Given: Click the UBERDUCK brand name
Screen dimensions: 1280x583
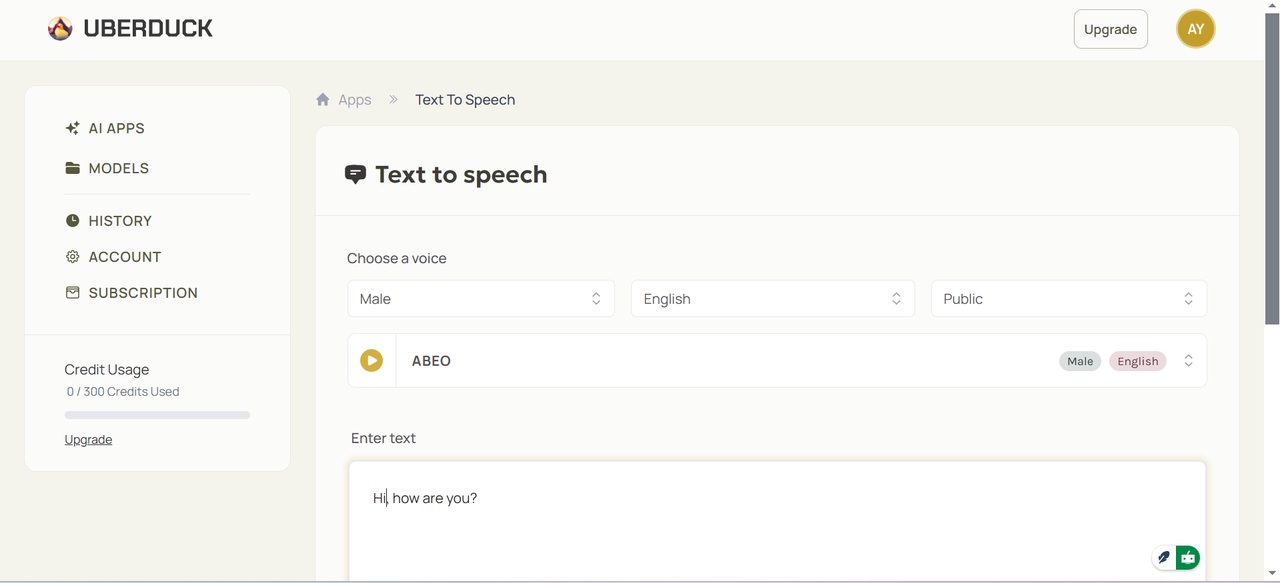Looking at the screenshot, I should click(x=148, y=29).
